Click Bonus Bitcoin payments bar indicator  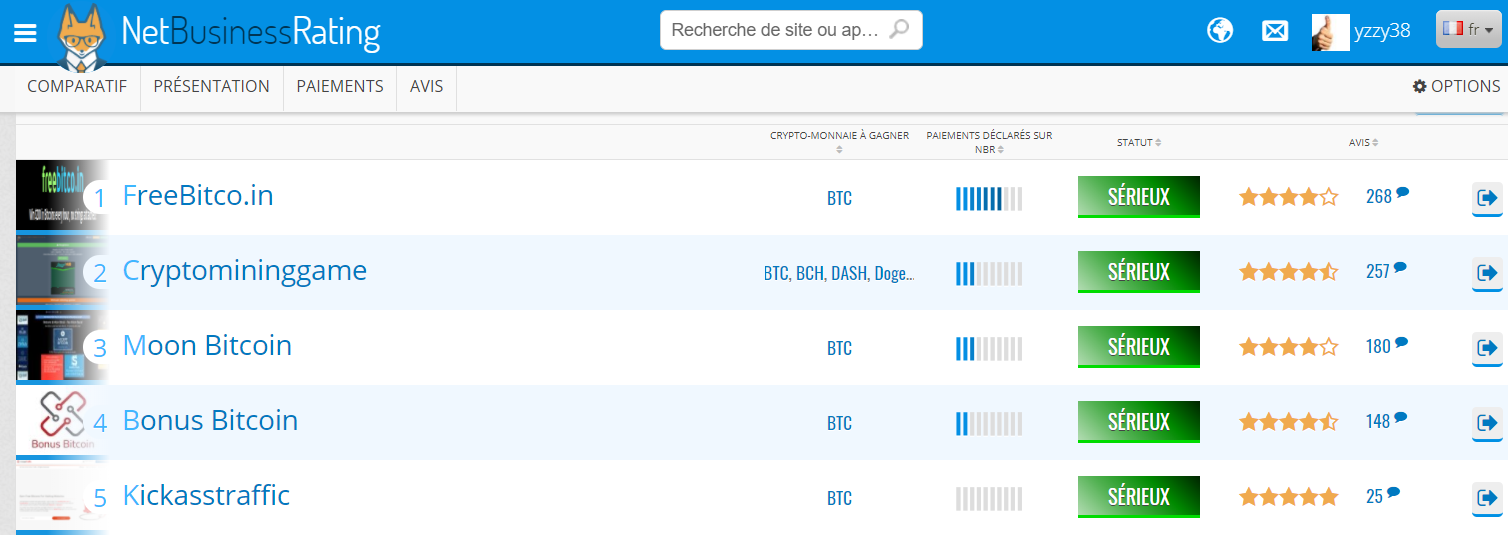(x=989, y=423)
